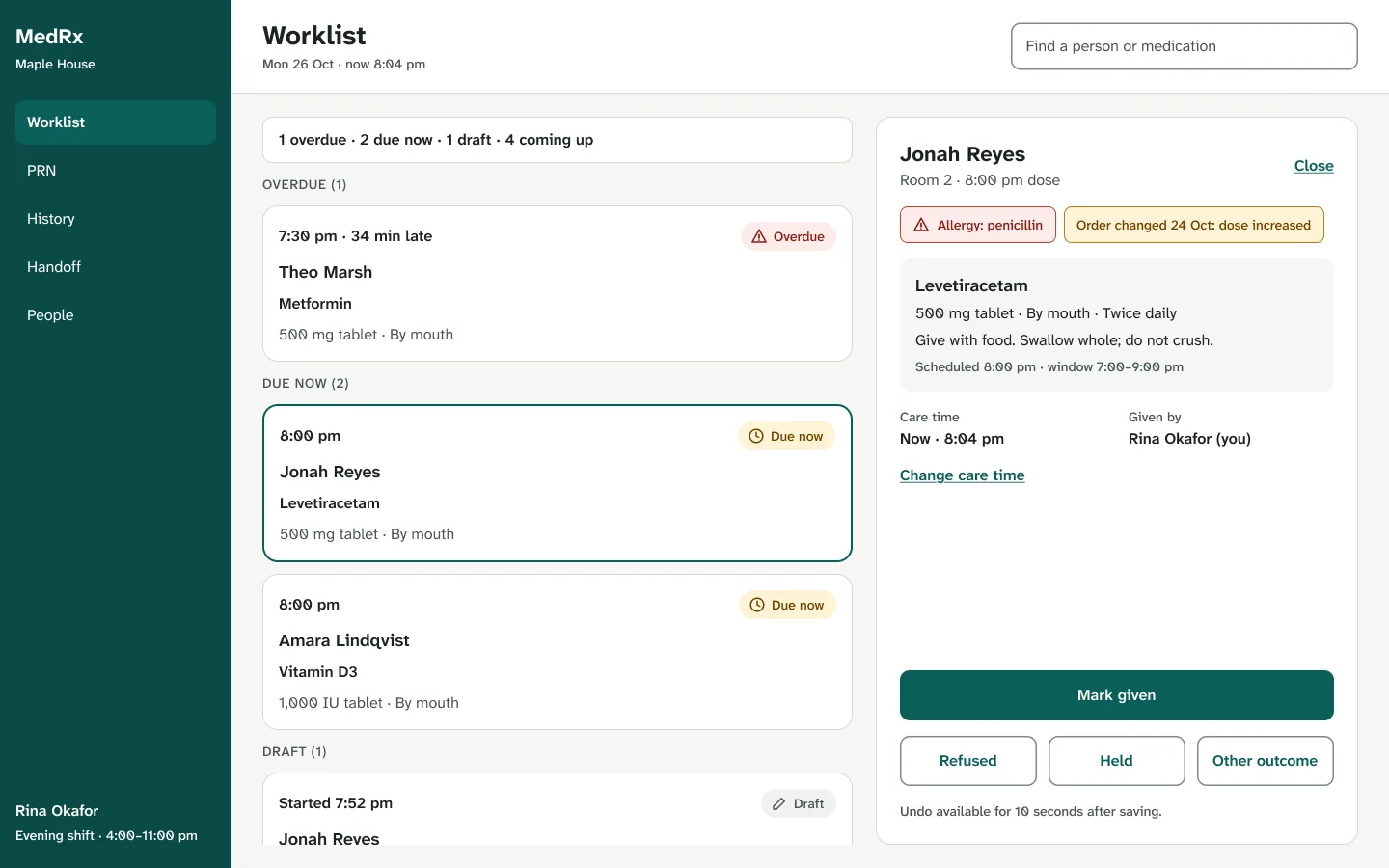This screenshot has height=868, width=1389.
Task: Click the worklist summary bar showing 1 overdue
Action: click(558, 140)
